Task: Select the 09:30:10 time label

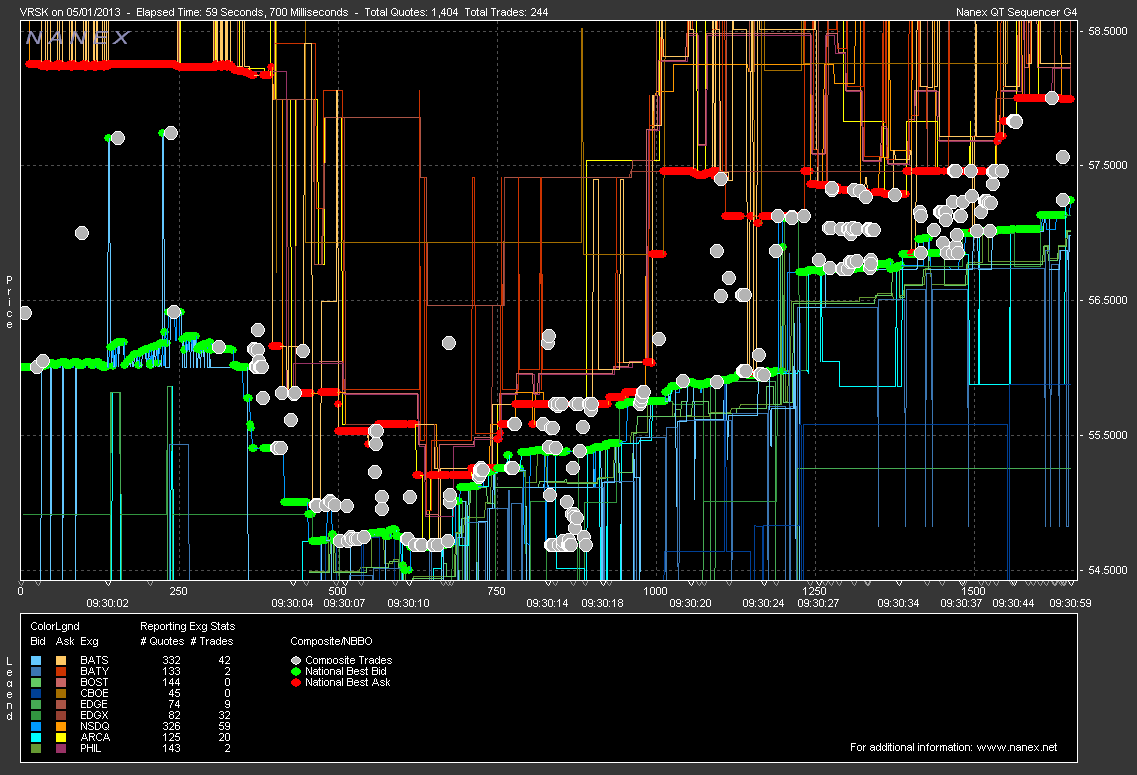Action: (x=408, y=603)
